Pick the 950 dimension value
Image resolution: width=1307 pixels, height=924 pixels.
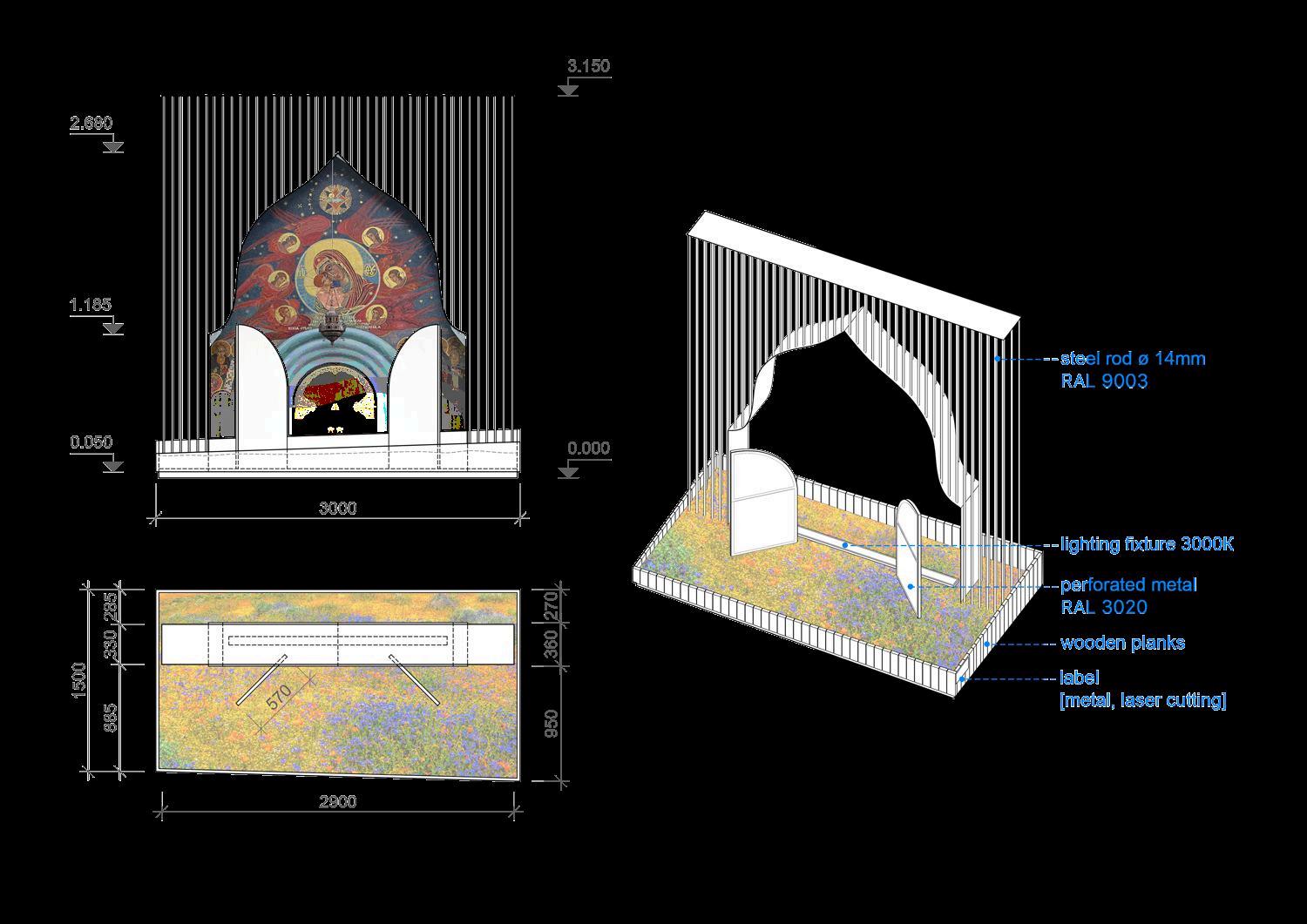(552, 725)
